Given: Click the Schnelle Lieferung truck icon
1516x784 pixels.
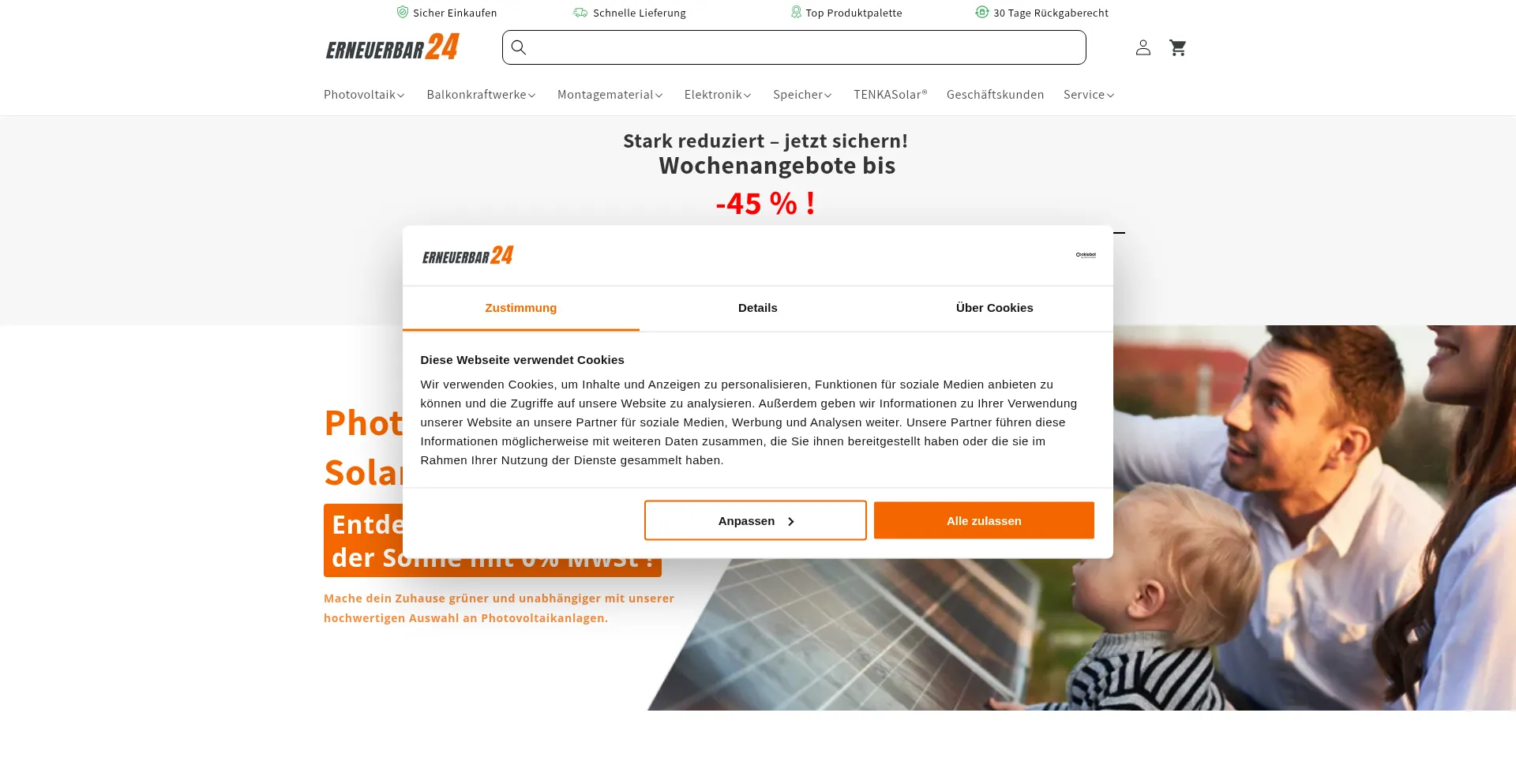Looking at the screenshot, I should point(580,13).
